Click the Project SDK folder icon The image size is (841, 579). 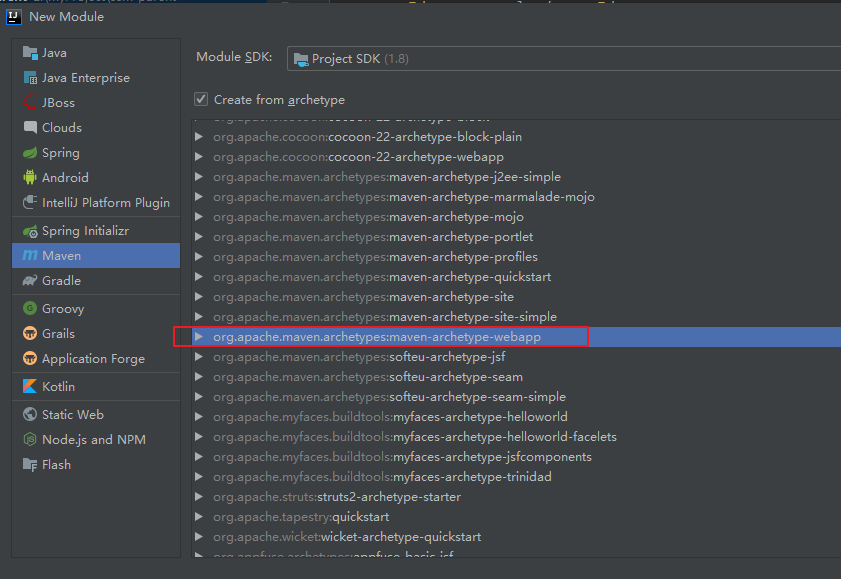[301, 59]
